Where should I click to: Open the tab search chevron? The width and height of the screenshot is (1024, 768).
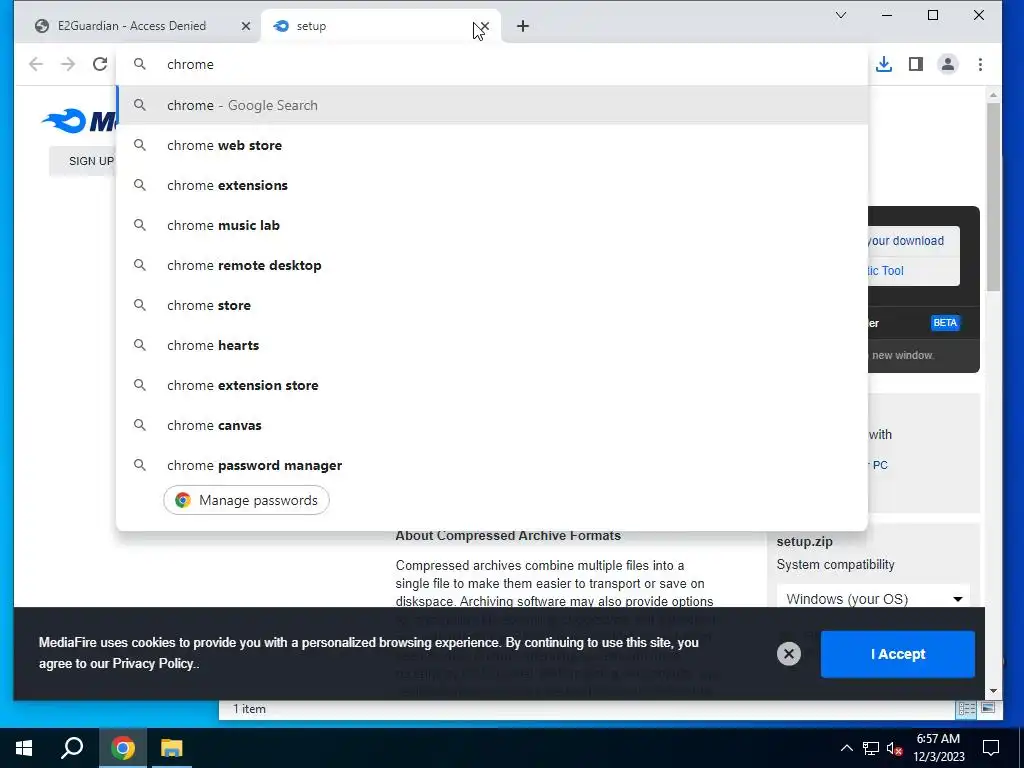tap(841, 15)
